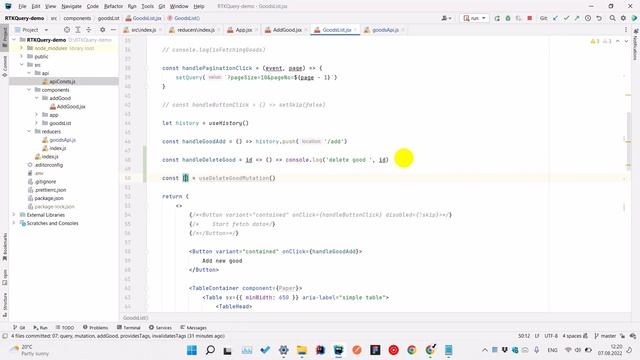This screenshot has height=360, width=640.
Task: Open Windows Start menu
Action: (191, 350)
